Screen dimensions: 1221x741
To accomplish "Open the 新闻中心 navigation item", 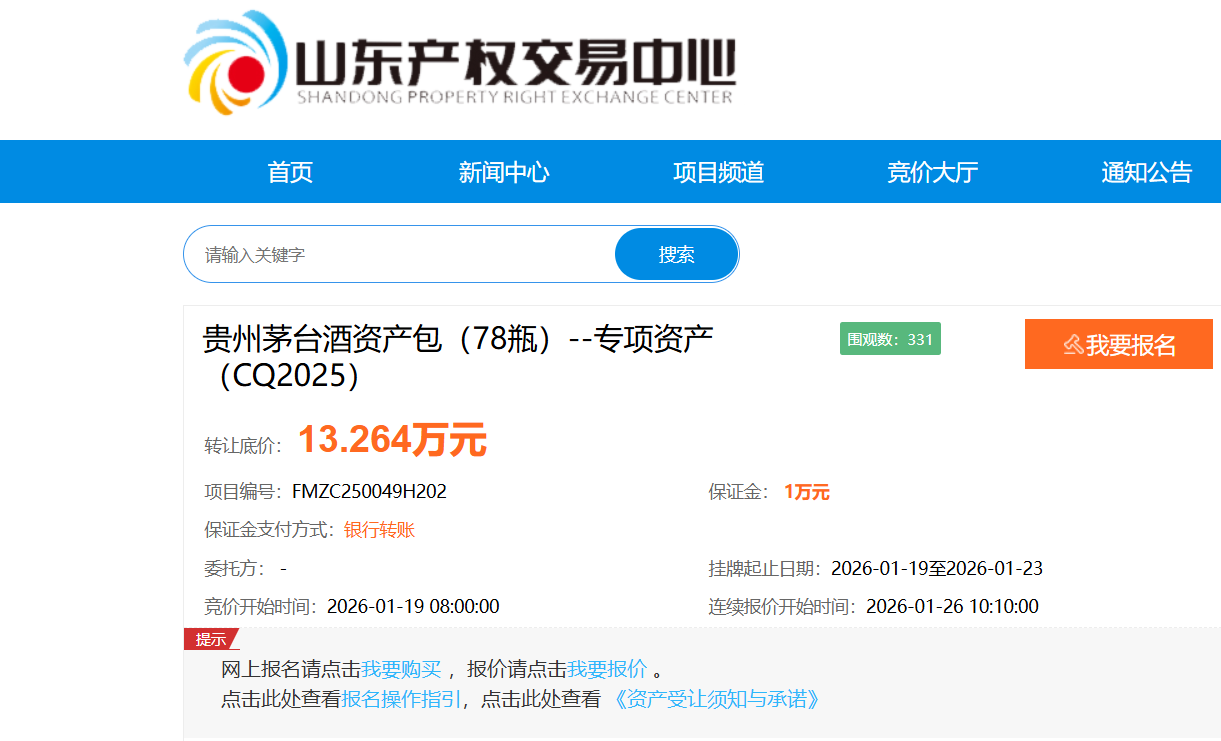I will pyautogui.click(x=504, y=172).
